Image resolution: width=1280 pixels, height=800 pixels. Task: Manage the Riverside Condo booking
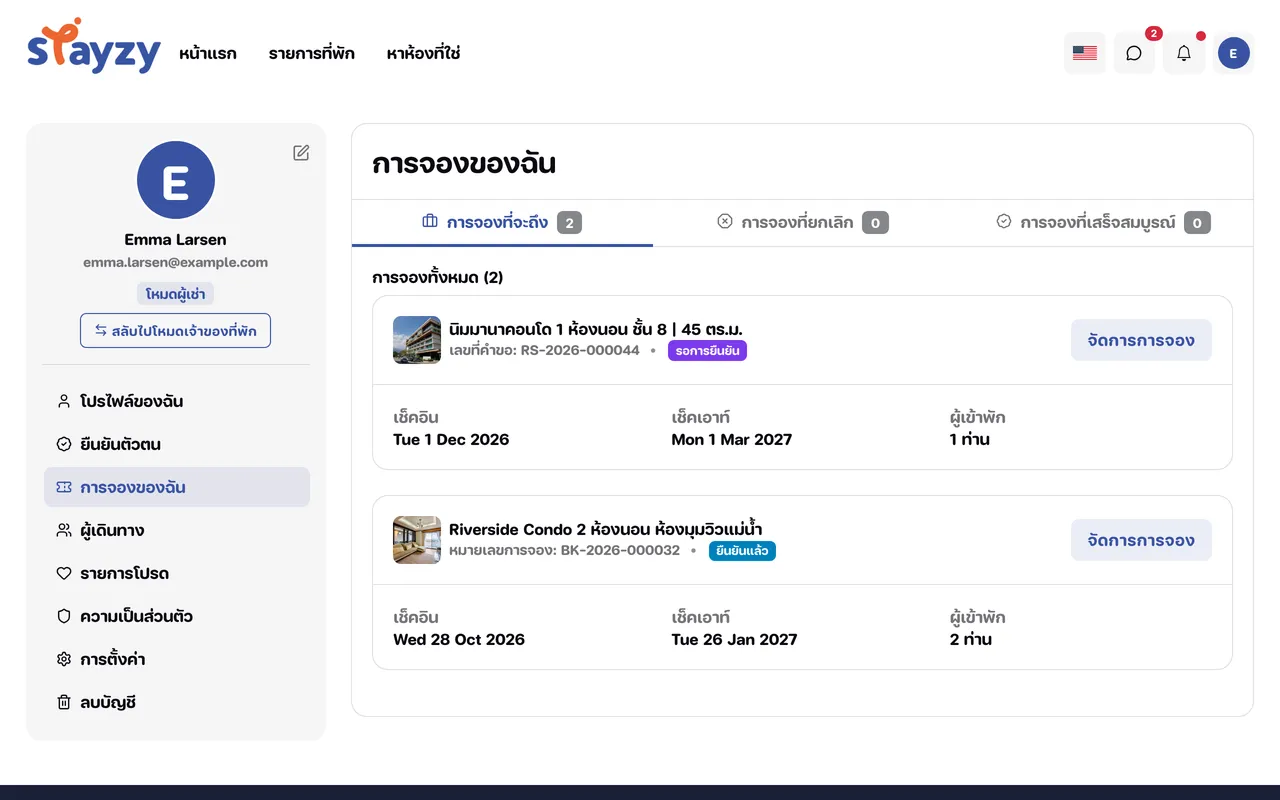pyautogui.click(x=1141, y=540)
